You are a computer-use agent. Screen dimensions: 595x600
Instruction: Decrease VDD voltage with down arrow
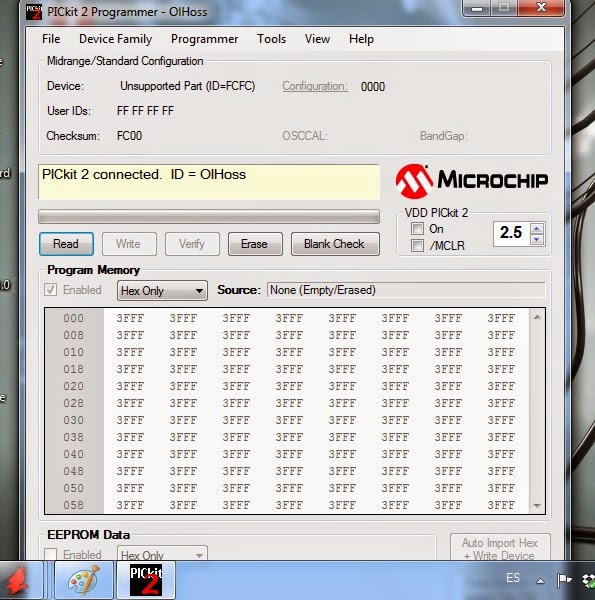point(536,240)
